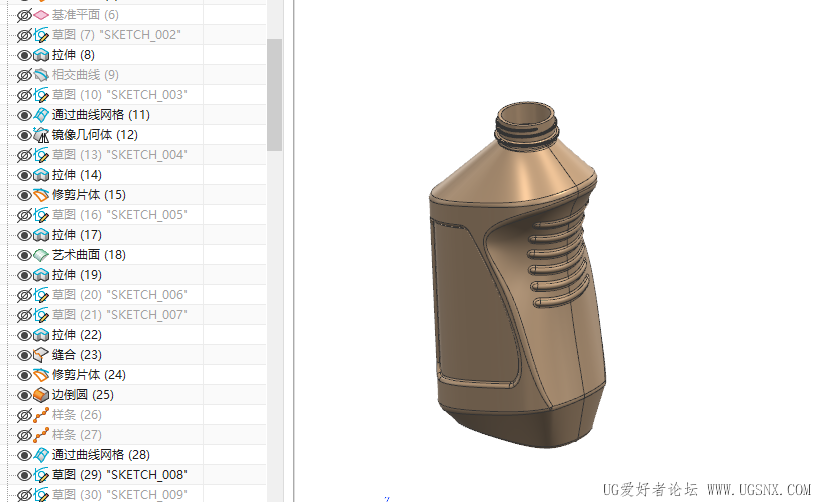Select the 艺术曲面 (18) label
Image resolution: width=816 pixels, height=502 pixels.
coord(88,255)
